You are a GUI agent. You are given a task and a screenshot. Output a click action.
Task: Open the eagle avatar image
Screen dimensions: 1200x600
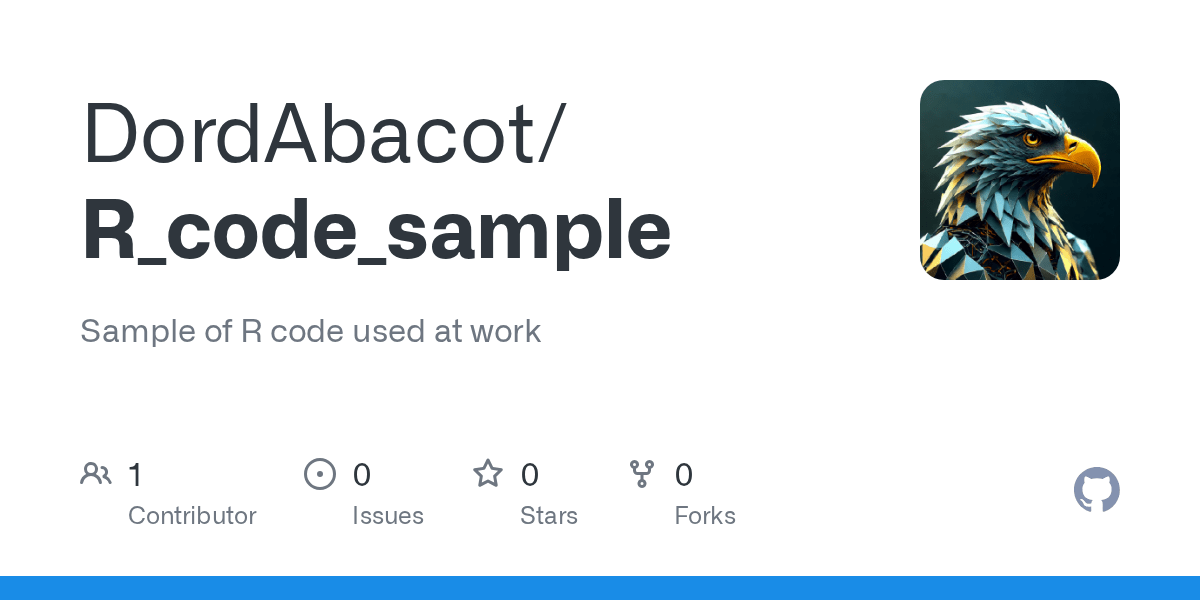1020,180
